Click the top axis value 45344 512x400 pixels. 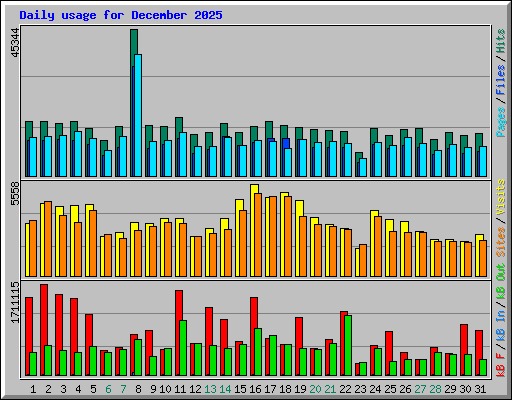[15, 43]
